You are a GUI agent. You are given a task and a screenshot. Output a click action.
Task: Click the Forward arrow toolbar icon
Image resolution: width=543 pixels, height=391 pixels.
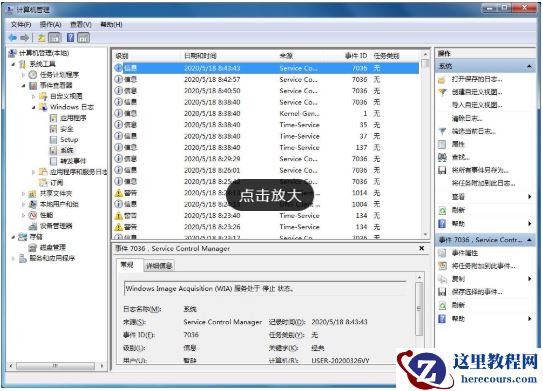pyautogui.click(x=25, y=37)
